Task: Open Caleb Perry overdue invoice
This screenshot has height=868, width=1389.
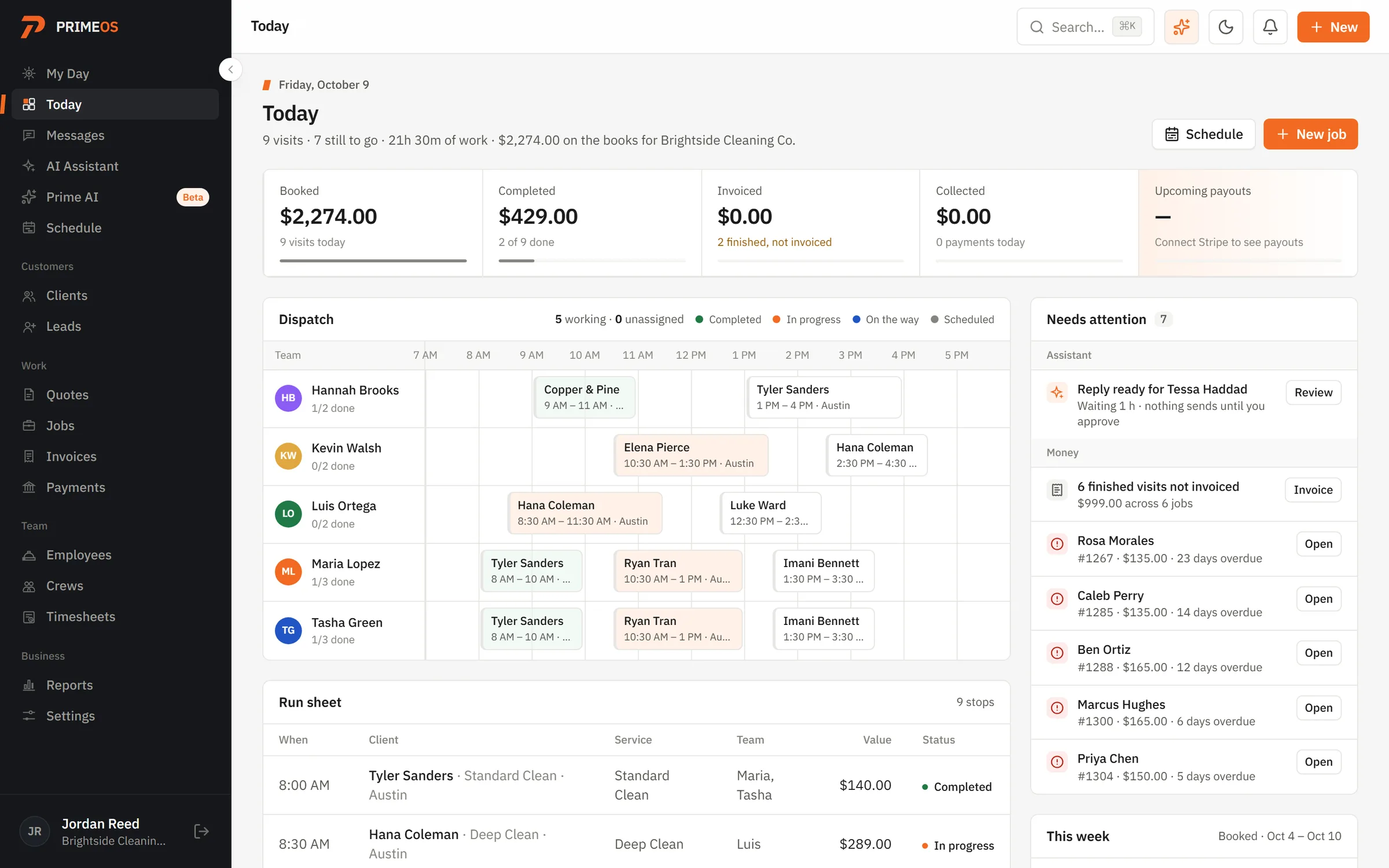Action: coord(1318,599)
